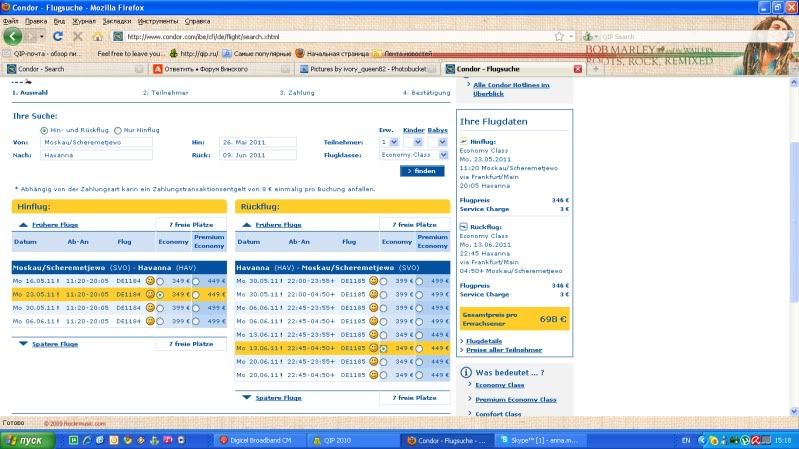Show Frühere Flüge under Hinflug
The height and width of the screenshot is (449, 799).
coord(55,225)
